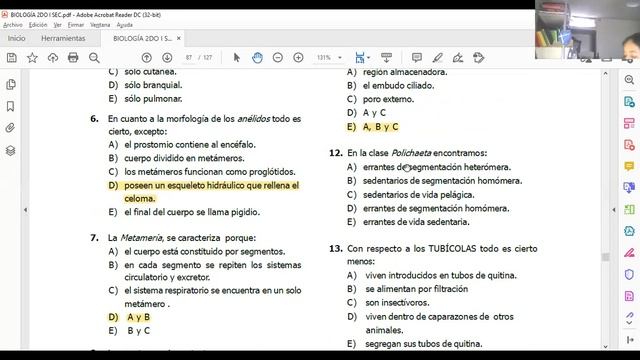Click search tool in right pane
640x360 pixels.
point(629,80)
